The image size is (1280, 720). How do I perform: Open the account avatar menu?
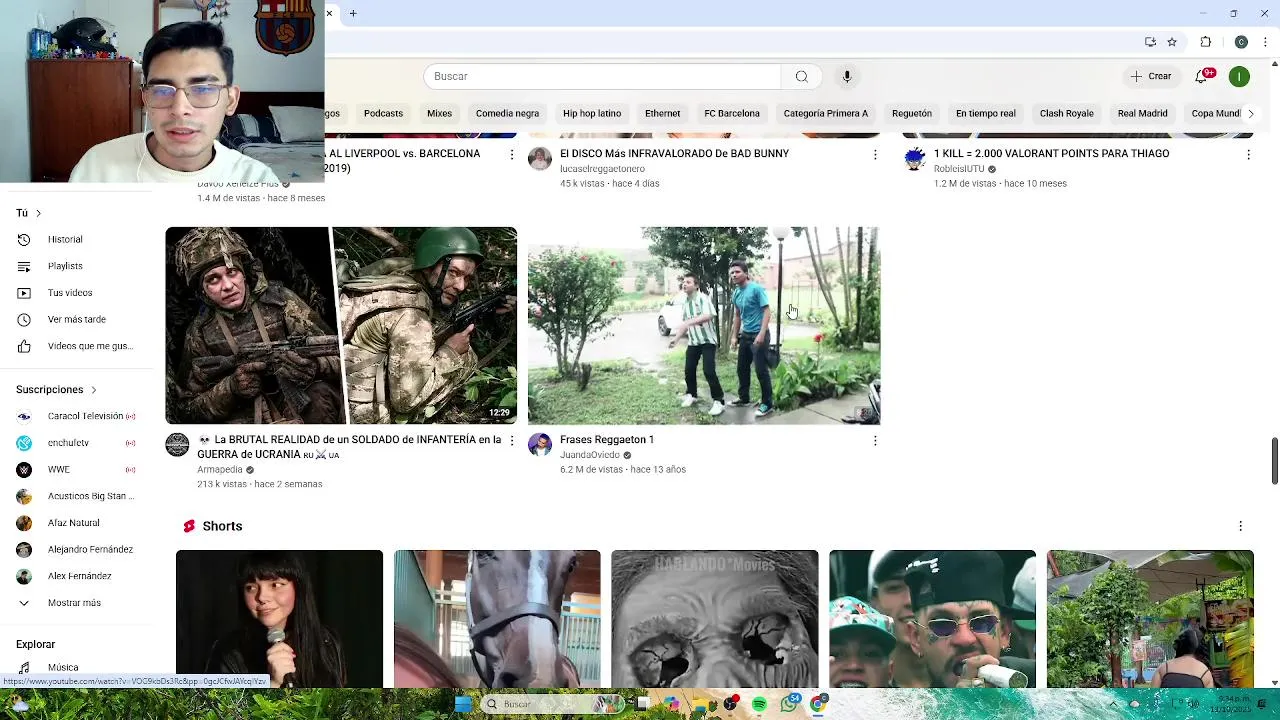tap(1239, 77)
